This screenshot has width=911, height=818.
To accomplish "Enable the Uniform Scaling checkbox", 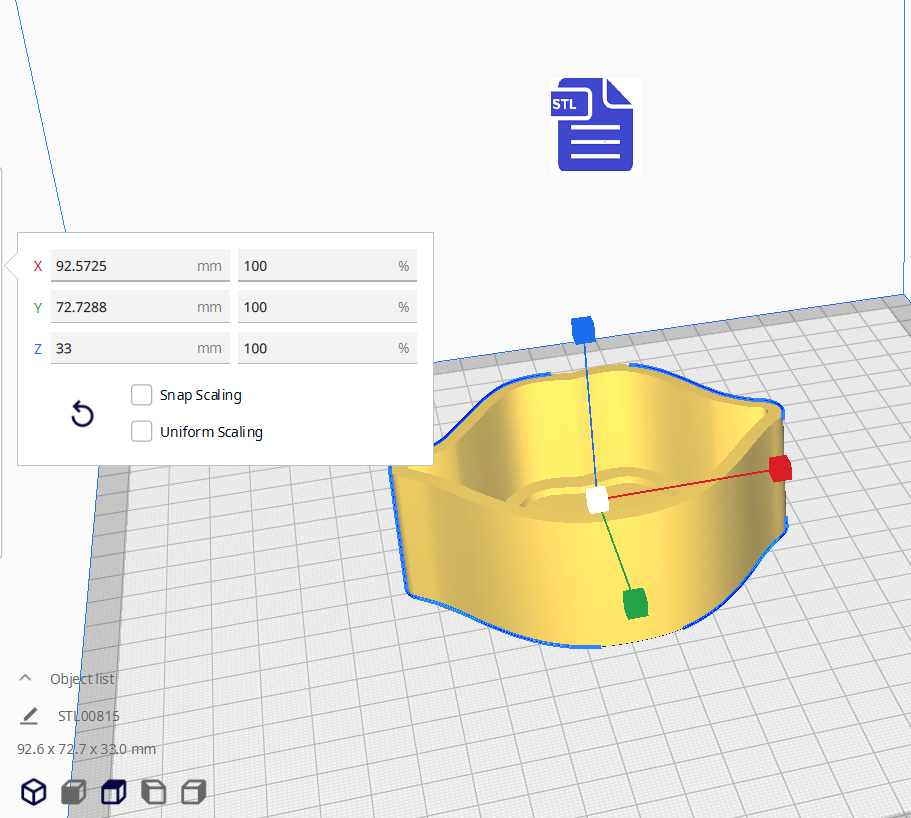I will point(142,432).
